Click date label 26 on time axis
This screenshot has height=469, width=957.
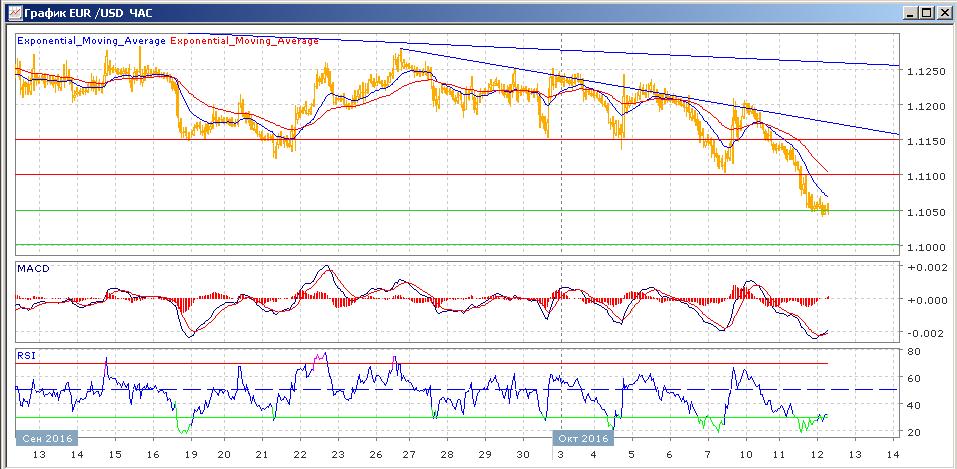(x=375, y=455)
